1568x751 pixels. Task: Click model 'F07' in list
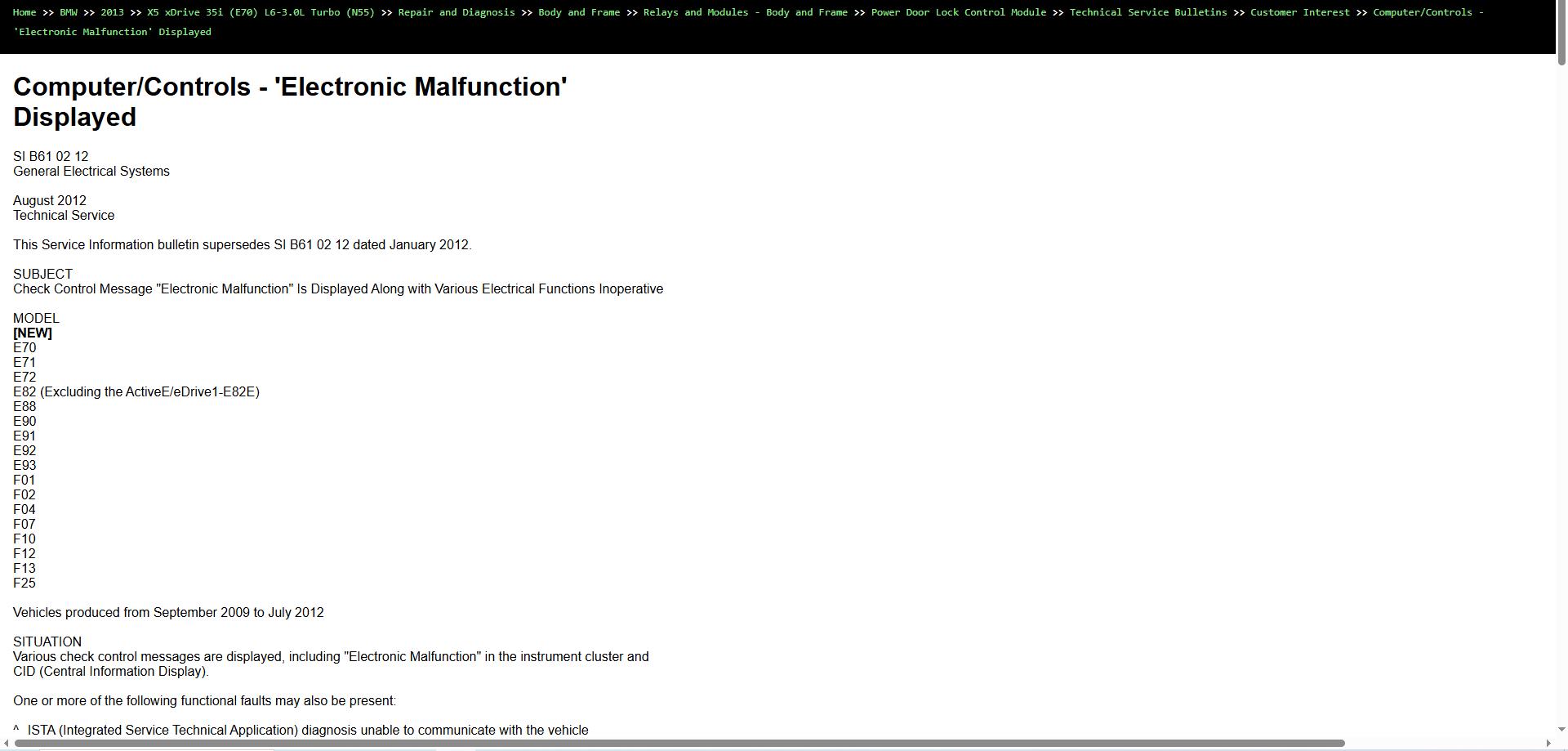coord(24,524)
